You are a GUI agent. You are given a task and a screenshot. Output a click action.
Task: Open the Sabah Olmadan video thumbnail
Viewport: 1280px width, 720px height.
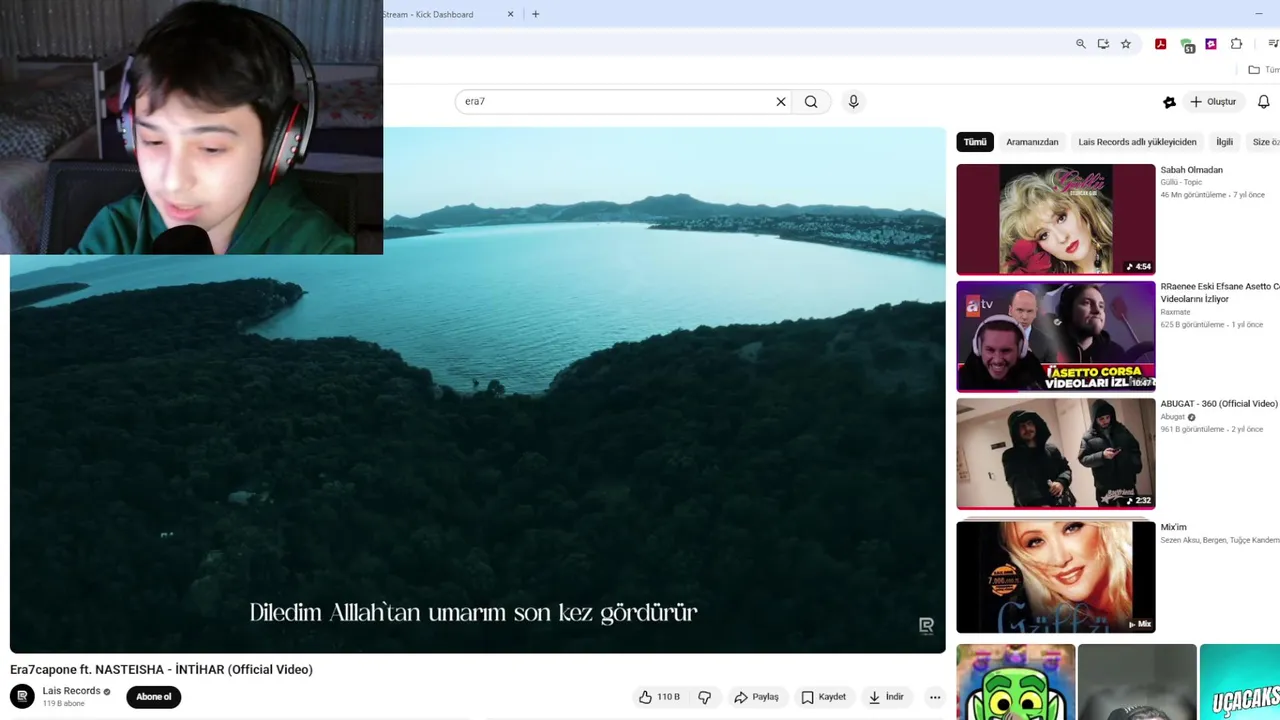coord(1055,219)
